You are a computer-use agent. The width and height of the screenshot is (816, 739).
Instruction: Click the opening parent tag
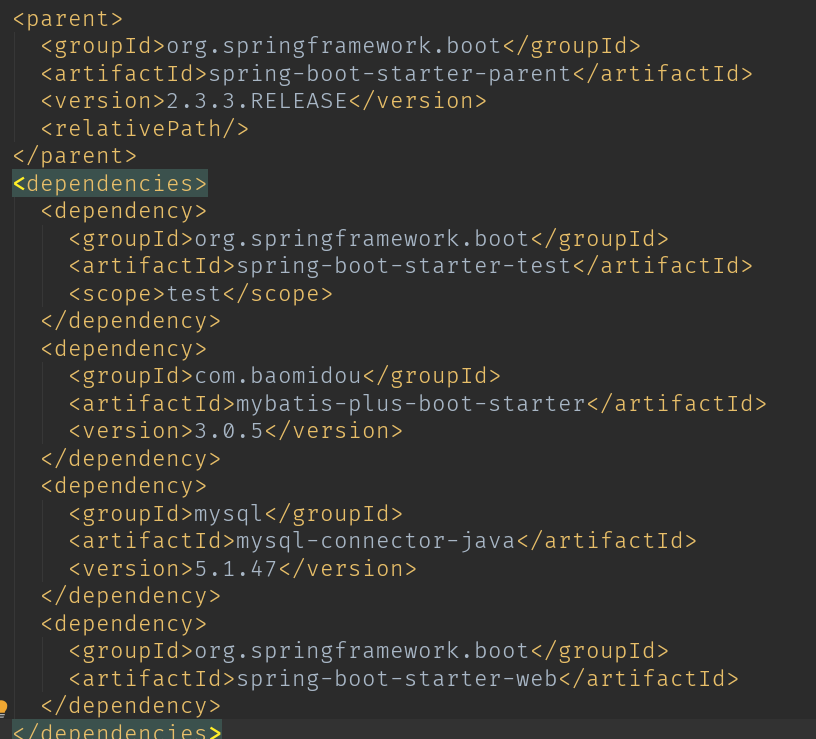pyautogui.click(x=68, y=19)
